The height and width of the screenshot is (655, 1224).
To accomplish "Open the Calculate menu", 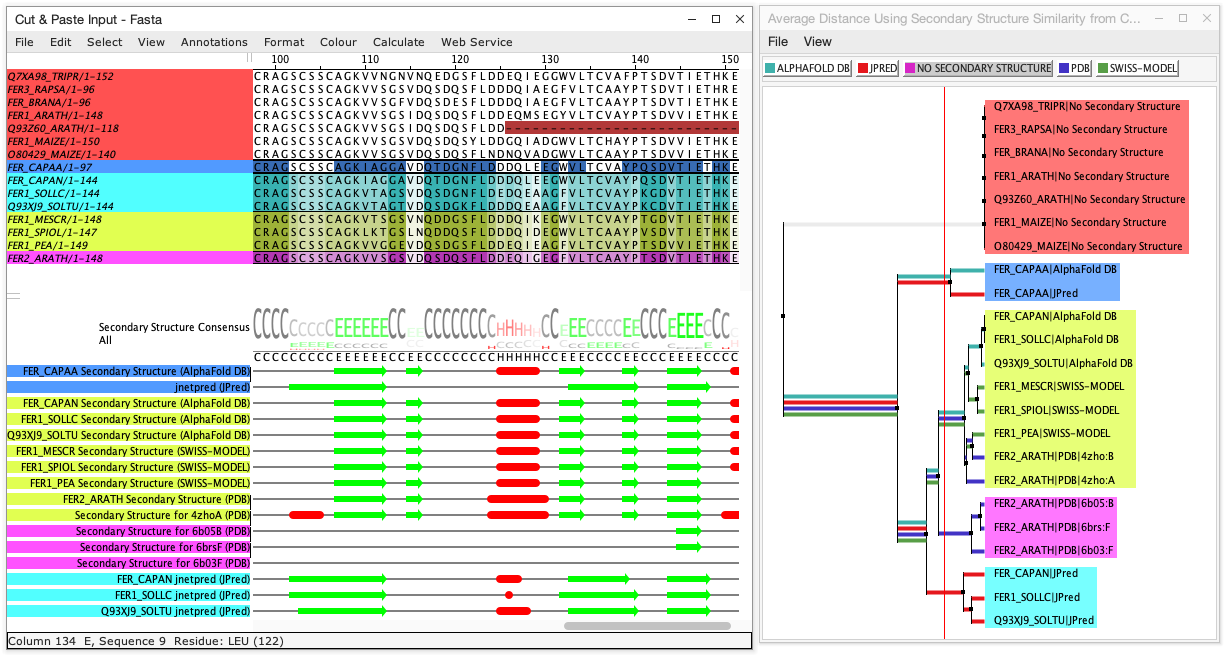I will click(398, 42).
